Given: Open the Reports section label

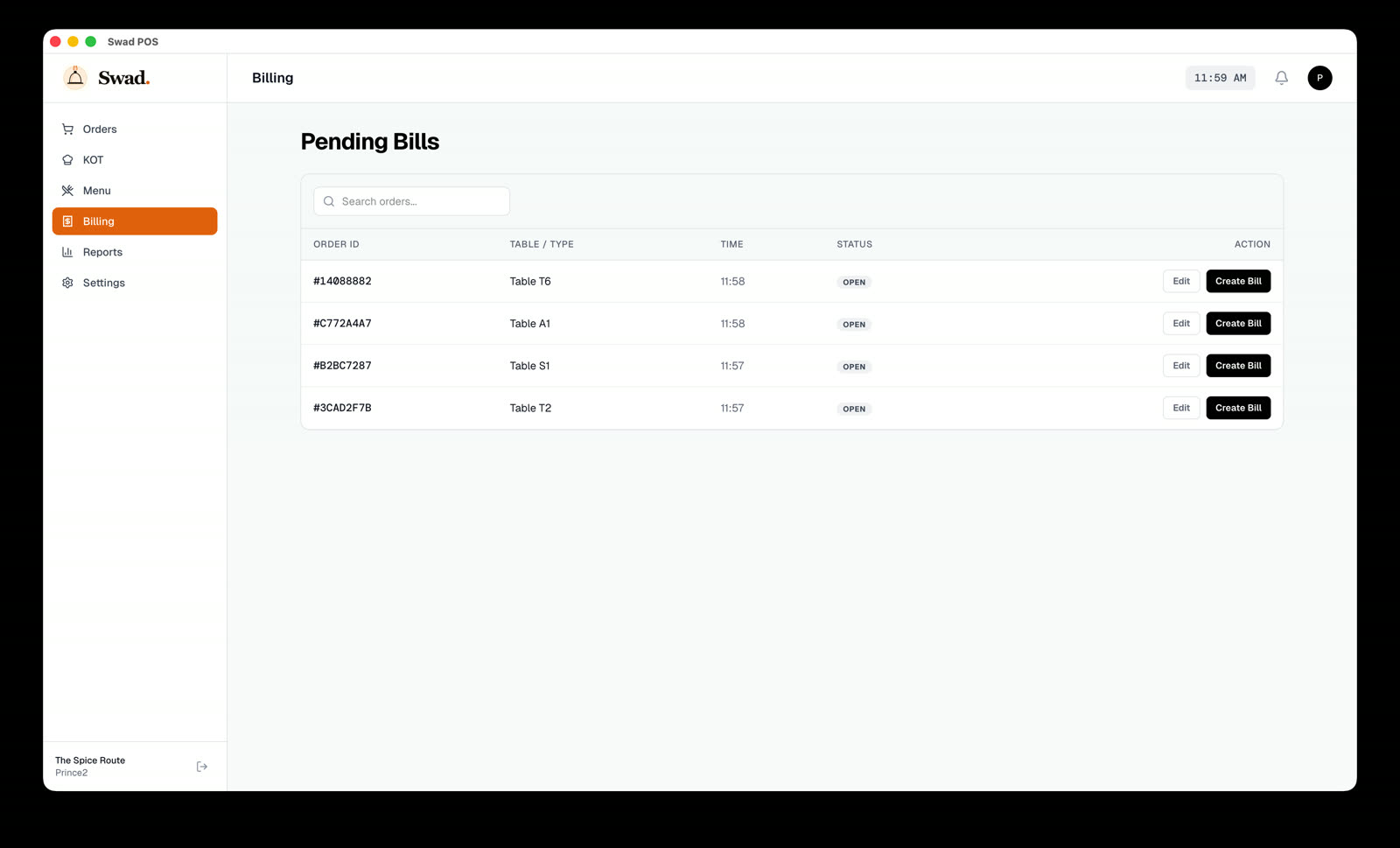Looking at the screenshot, I should tap(102, 252).
